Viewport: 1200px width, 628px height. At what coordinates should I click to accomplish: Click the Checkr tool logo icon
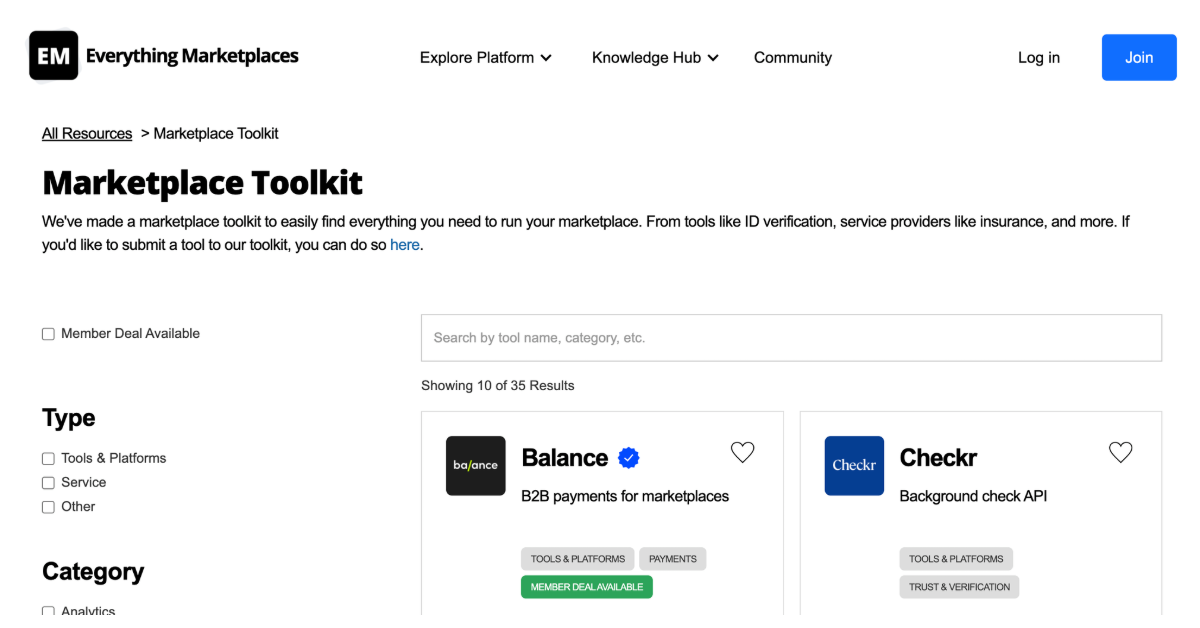[854, 465]
